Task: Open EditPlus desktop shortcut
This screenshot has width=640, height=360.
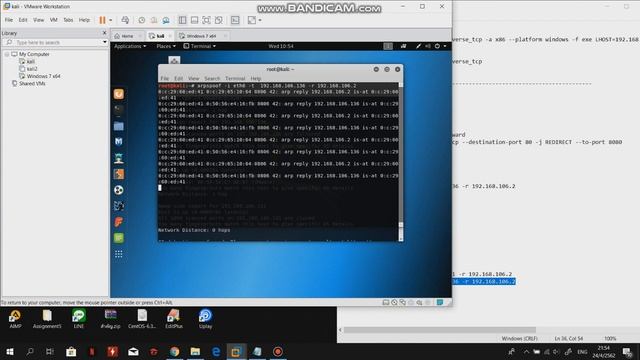Action: tap(174, 319)
